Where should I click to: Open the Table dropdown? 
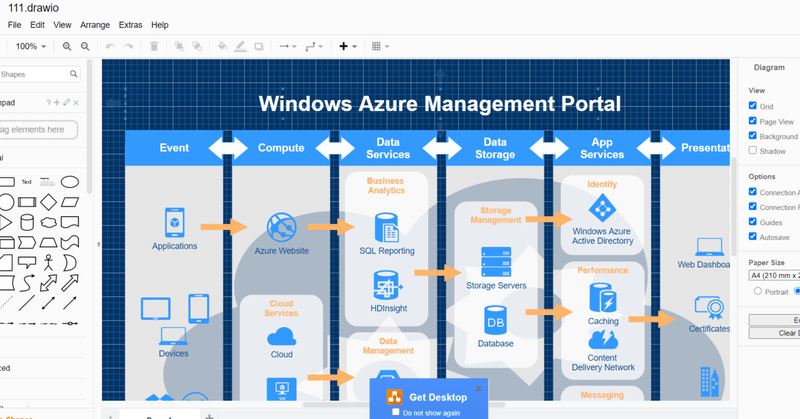(381, 46)
